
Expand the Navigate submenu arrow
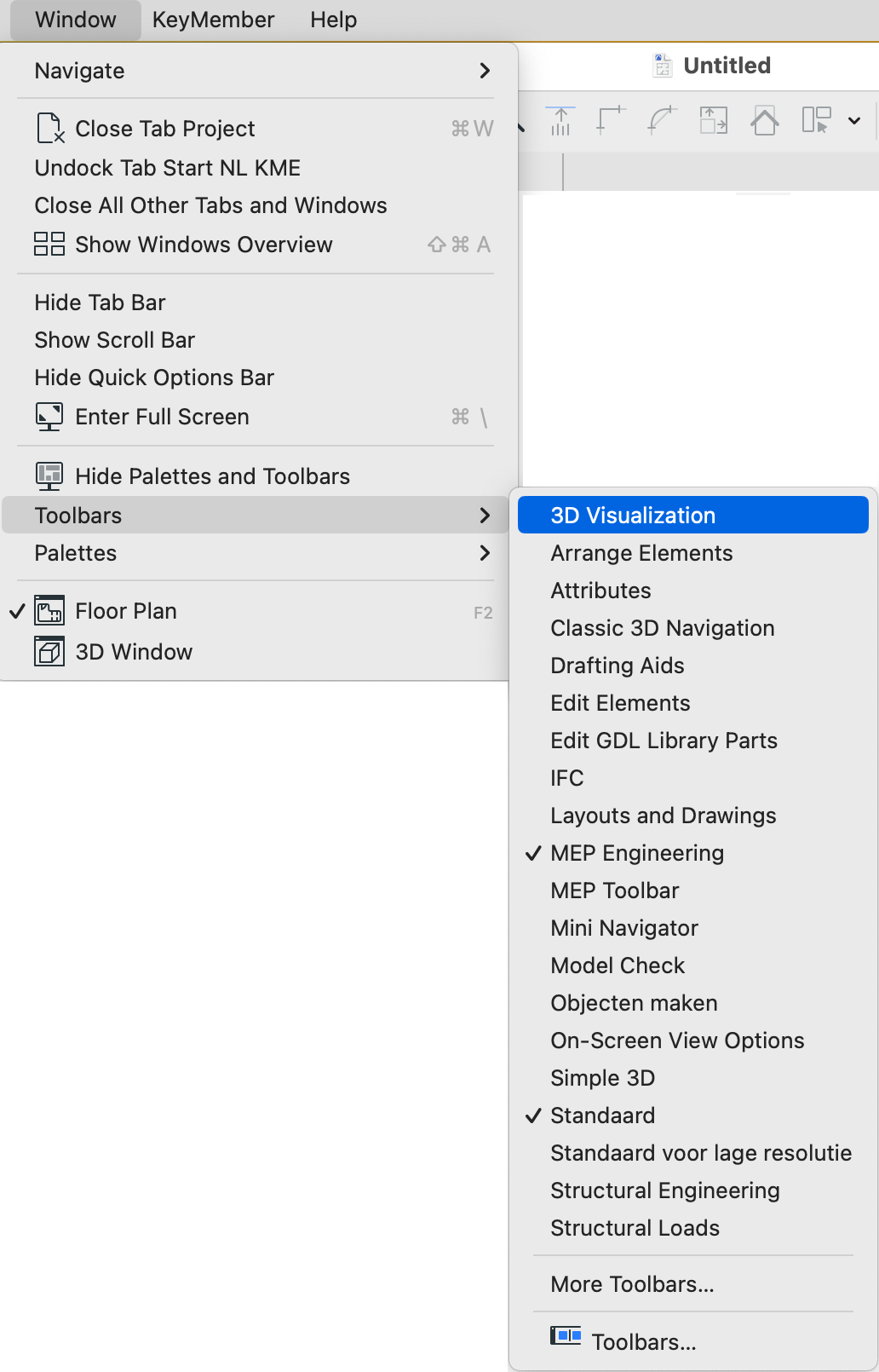coord(485,71)
